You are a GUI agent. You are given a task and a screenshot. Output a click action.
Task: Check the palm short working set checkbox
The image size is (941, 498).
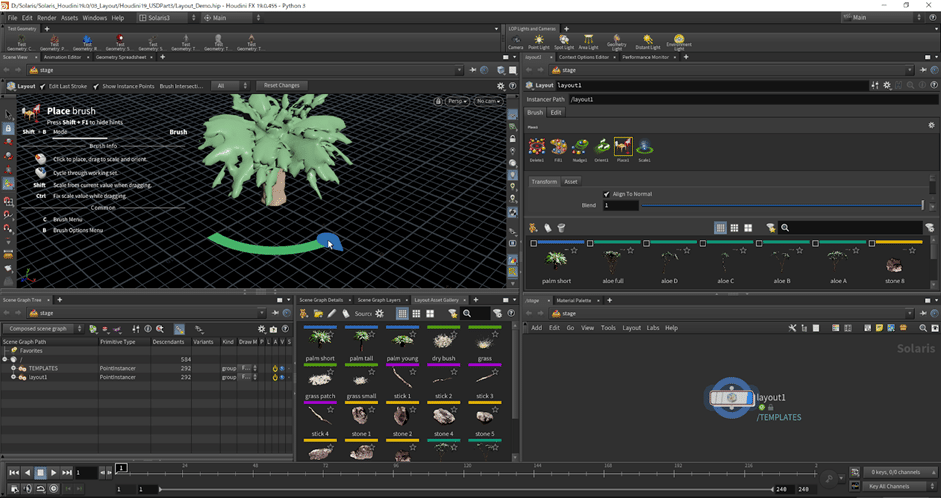point(534,243)
